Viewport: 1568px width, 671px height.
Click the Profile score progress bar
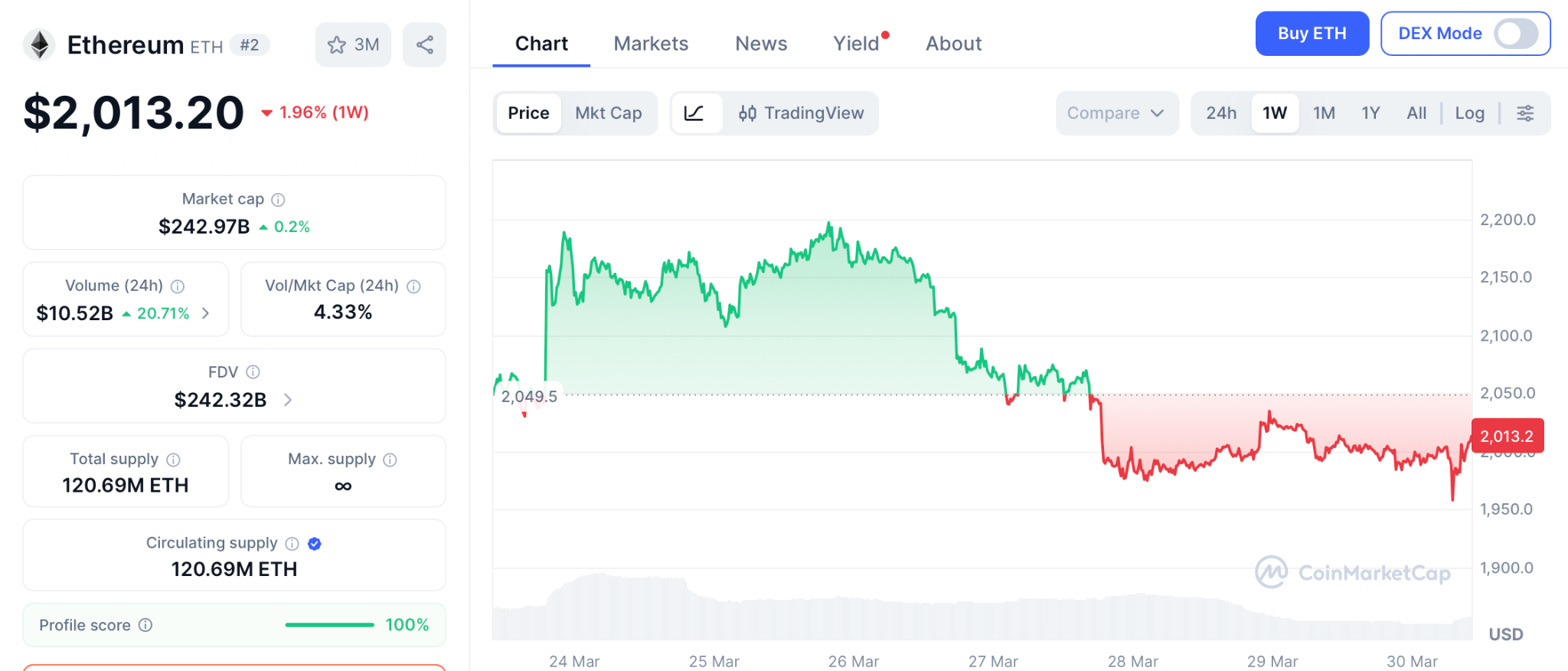click(329, 625)
